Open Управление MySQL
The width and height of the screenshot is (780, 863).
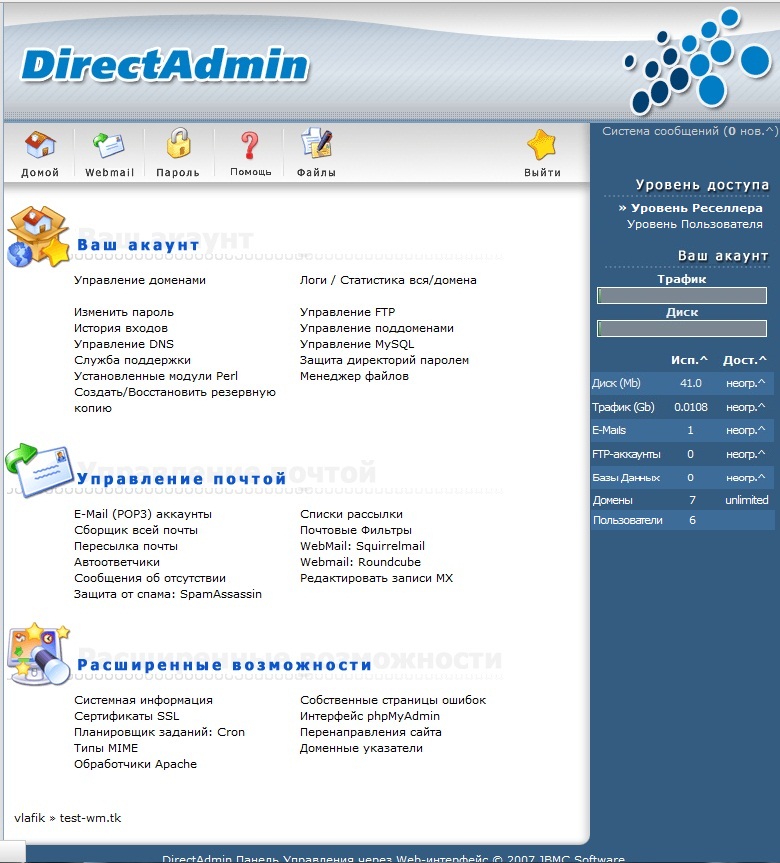(357, 344)
